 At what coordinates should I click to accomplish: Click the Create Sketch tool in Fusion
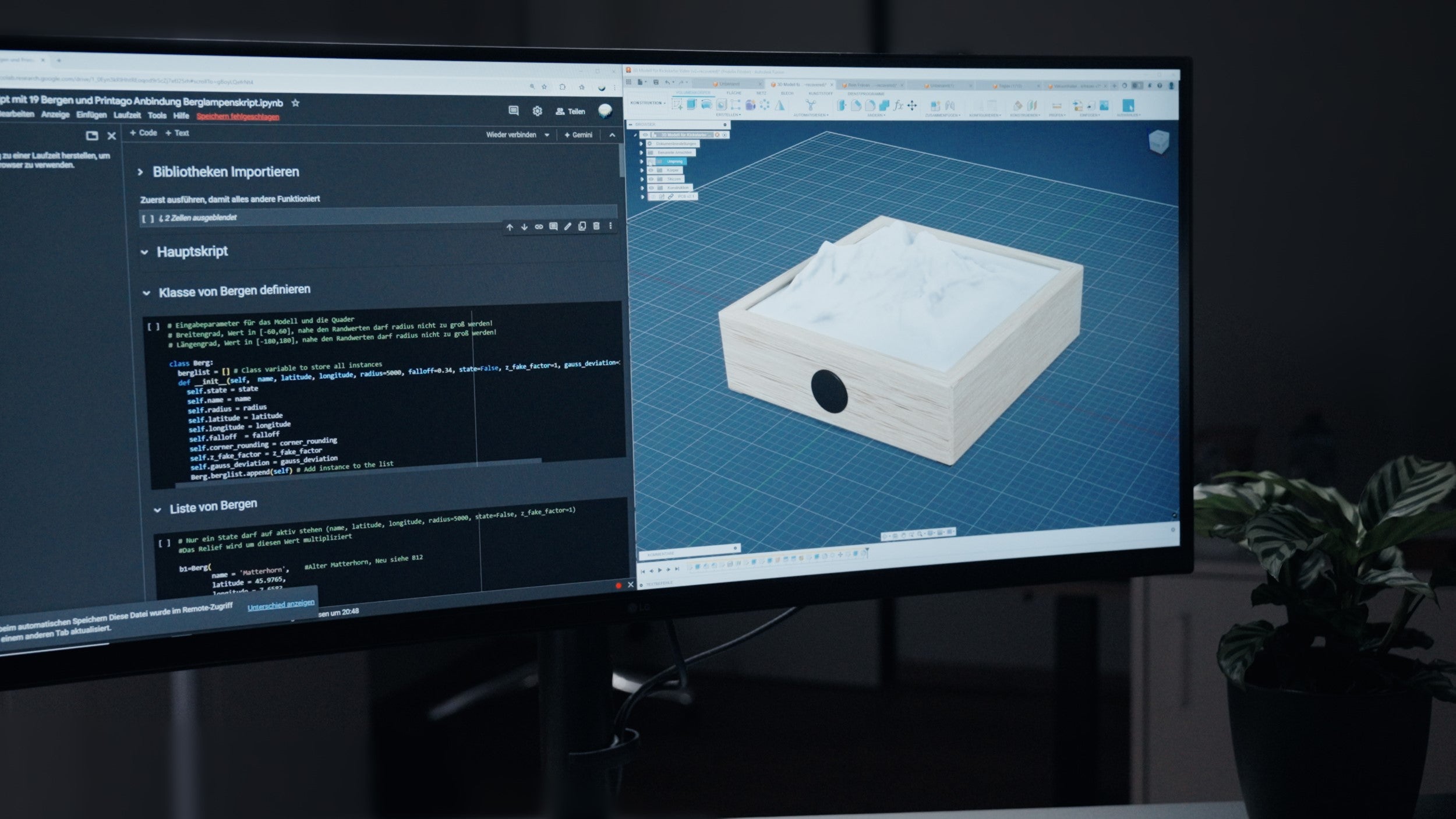coord(677,105)
